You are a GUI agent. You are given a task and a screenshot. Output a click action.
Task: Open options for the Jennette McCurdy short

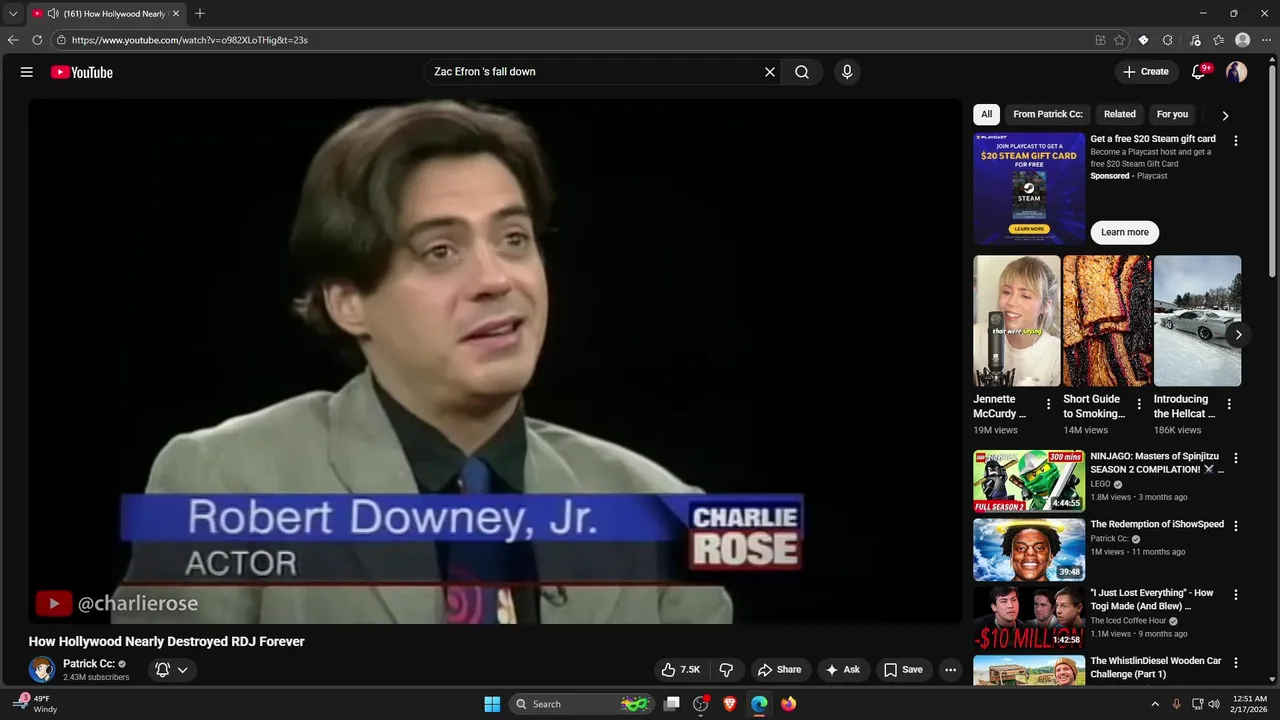click(x=1048, y=405)
